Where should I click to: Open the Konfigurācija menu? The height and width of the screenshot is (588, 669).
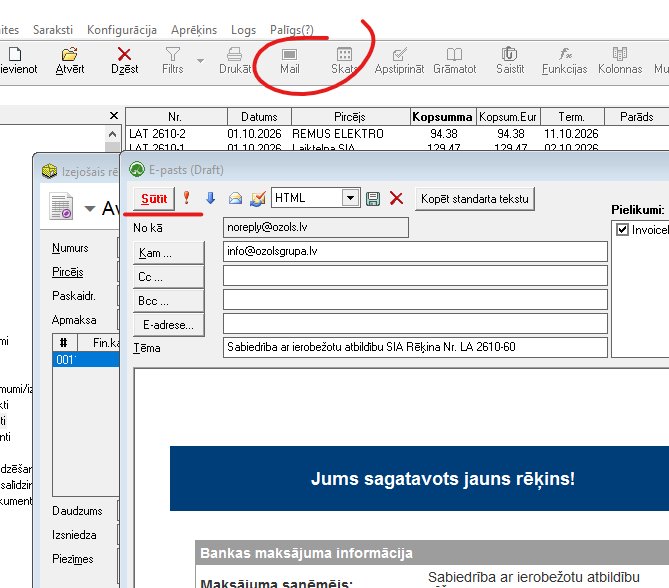(122, 30)
